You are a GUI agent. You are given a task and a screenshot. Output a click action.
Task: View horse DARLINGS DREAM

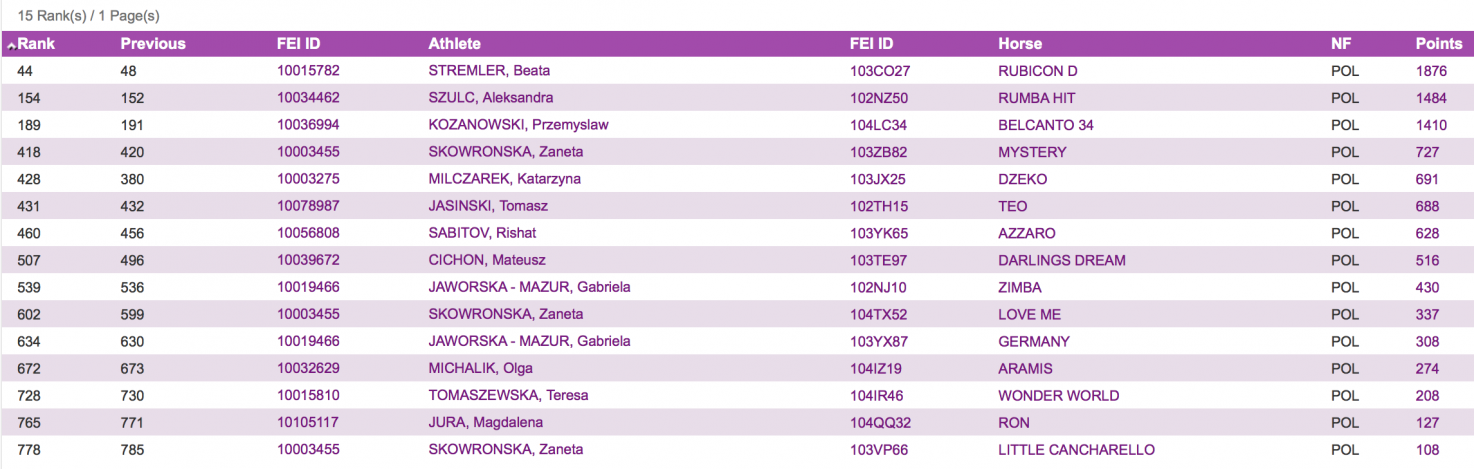point(1061,260)
